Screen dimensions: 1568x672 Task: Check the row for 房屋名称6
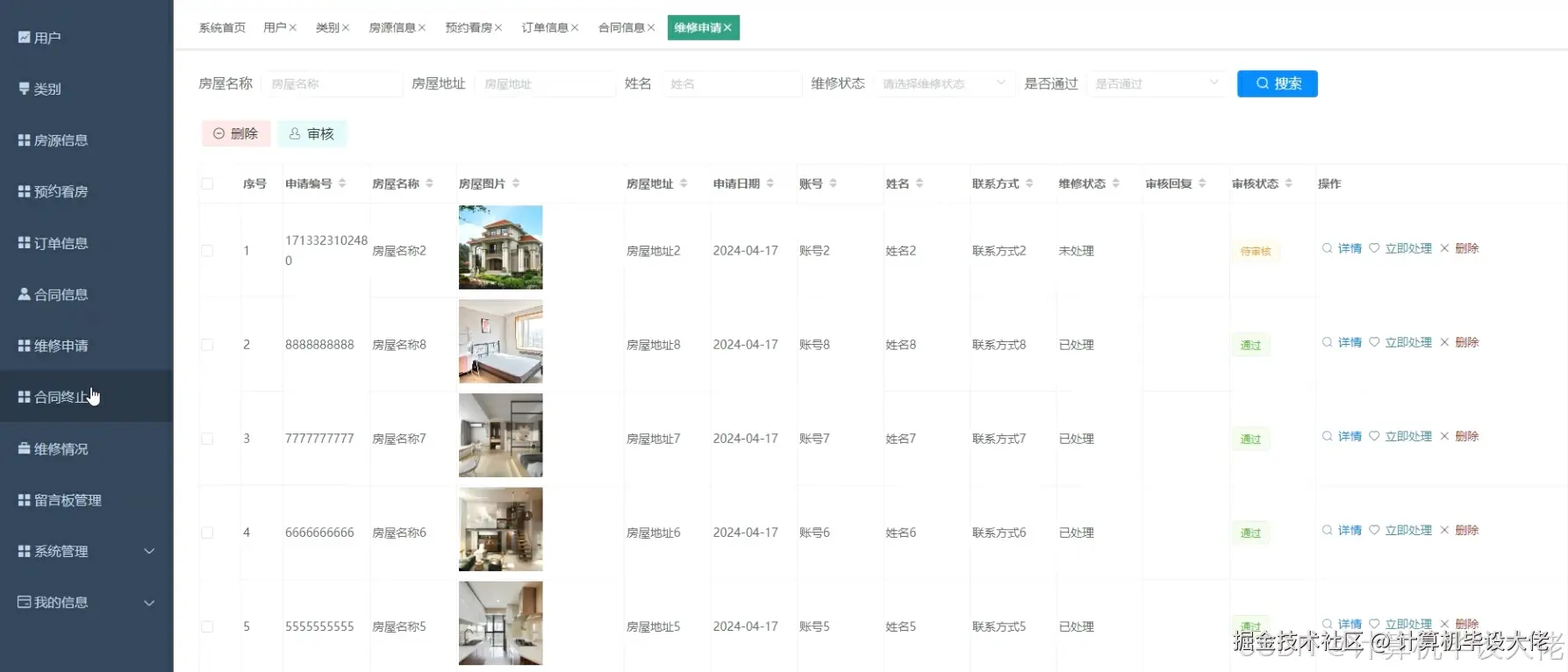(x=207, y=533)
